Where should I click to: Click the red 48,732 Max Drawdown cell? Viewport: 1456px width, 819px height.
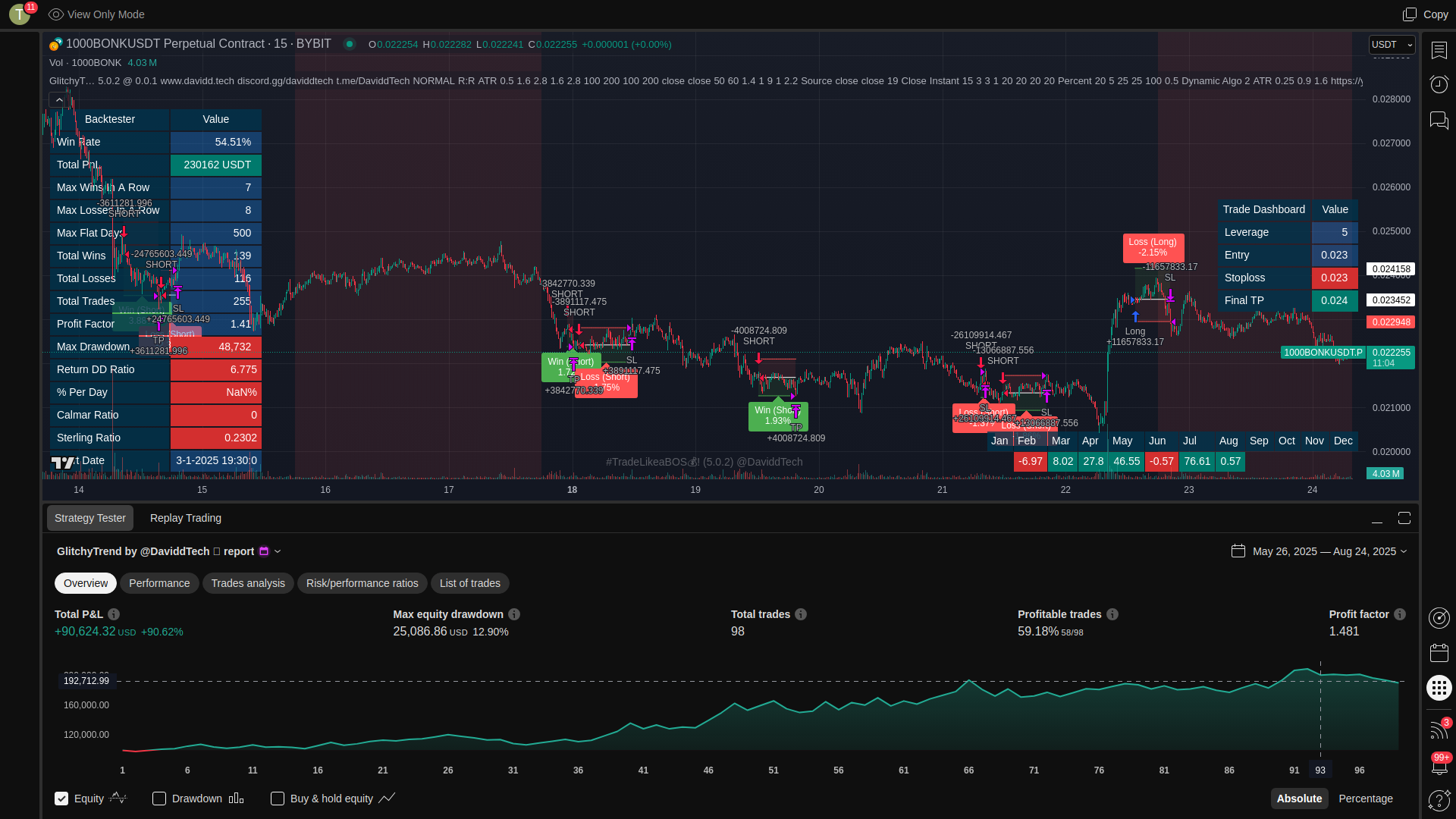coord(216,347)
